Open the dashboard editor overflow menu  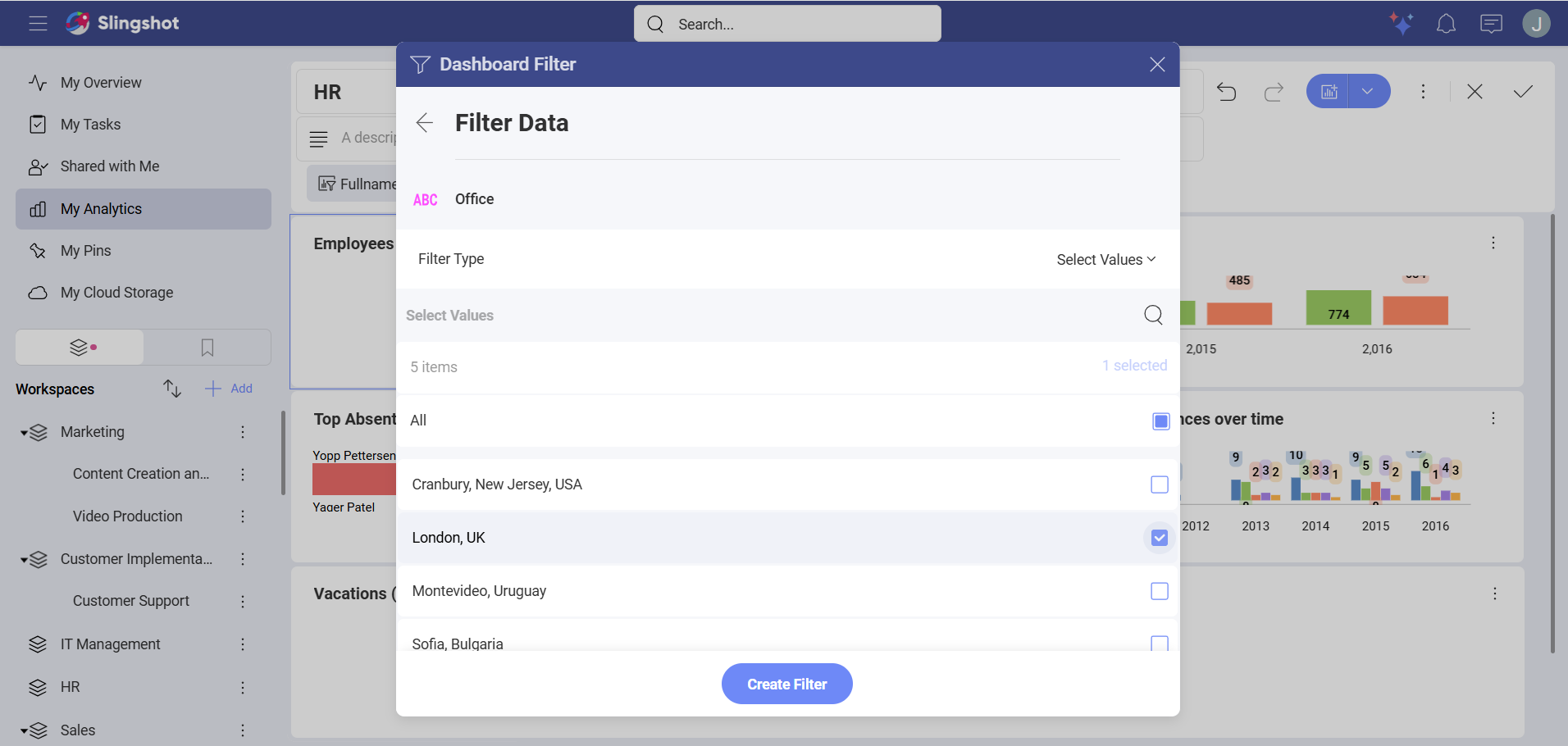[x=1424, y=92]
